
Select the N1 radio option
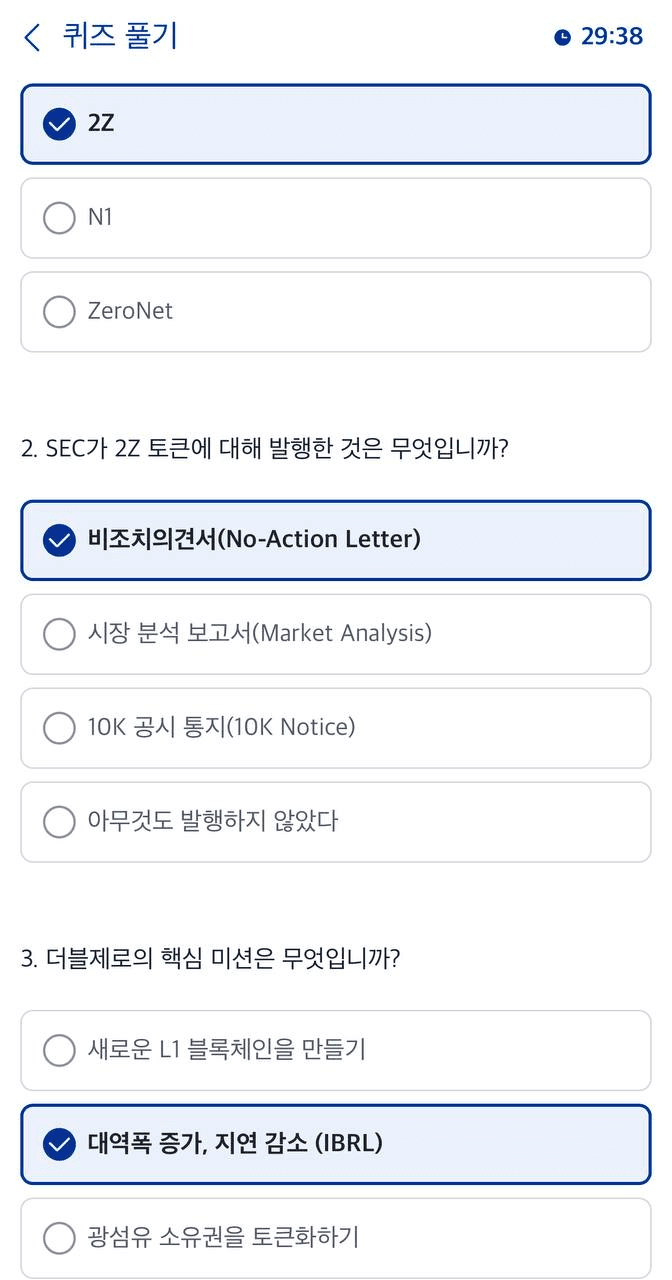(x=60, y=217)
